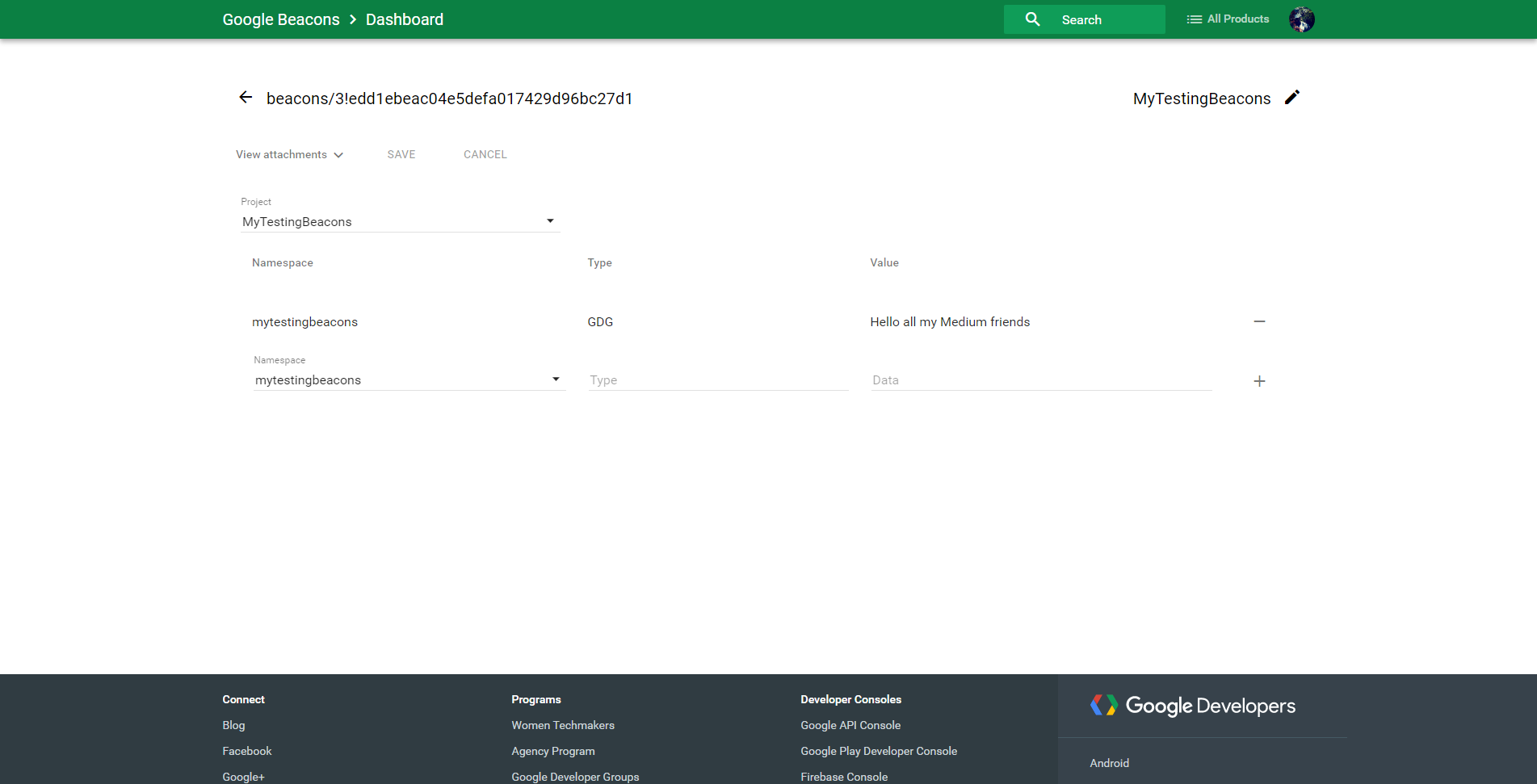Open Women Techmakers link
Viewport: 1537px width, 784px height.
click(563, 725)
